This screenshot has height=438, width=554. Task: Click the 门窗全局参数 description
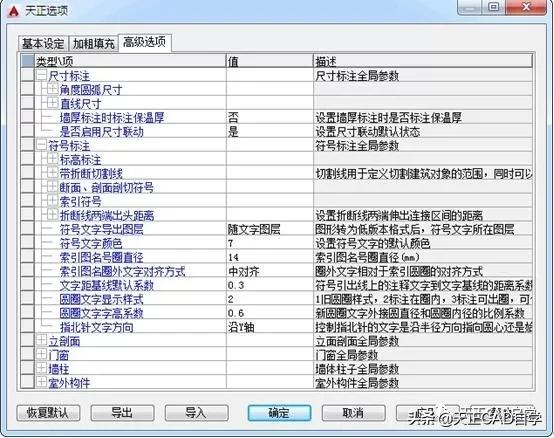tap(347, 355)
